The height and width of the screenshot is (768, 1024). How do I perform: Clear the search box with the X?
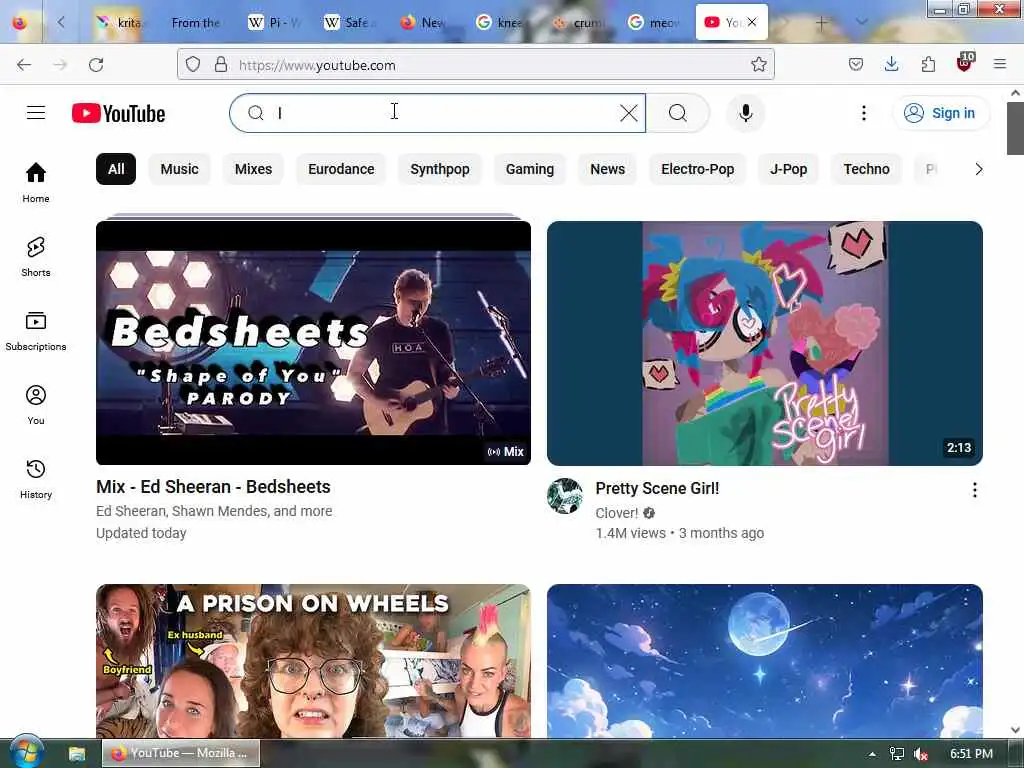[x=628, y=113]
